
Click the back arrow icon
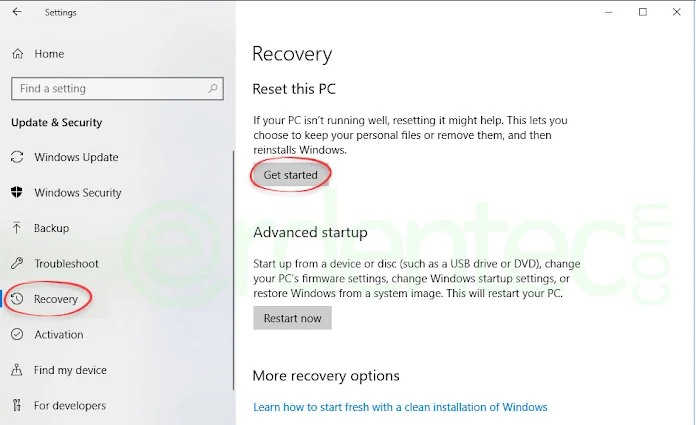[x=17, y=12]
